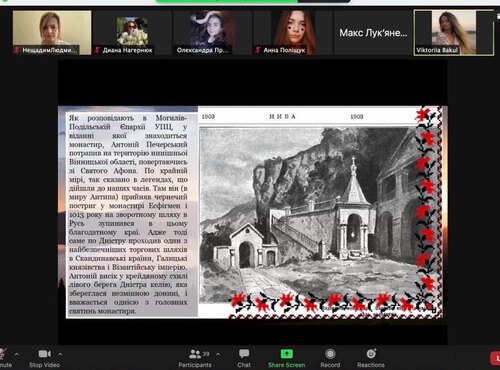The width and height of the screenshot is (500, 370).
Task: Open the Reactions menu
Action: click(x=371, y=358)
